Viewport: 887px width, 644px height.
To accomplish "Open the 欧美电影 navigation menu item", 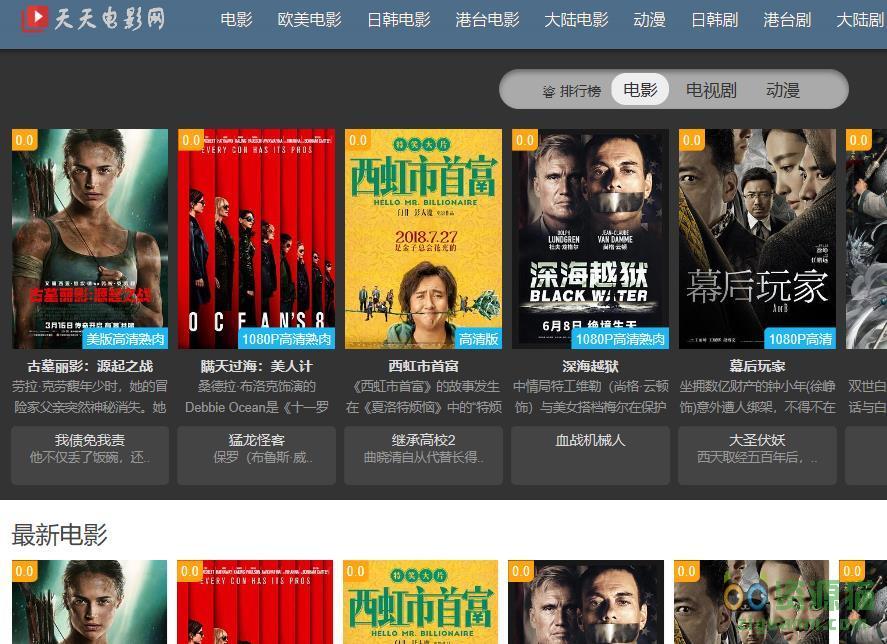I will (309, 20).
